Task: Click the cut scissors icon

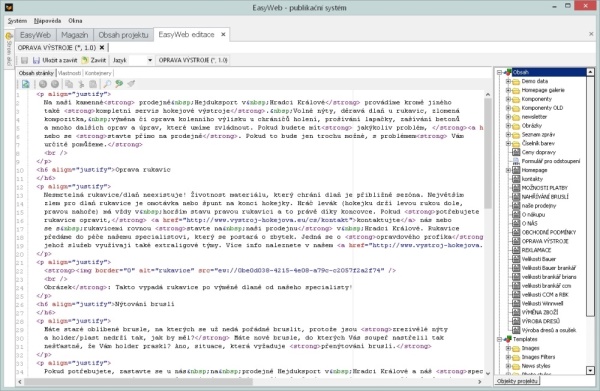Action: [x=81, y=84]
